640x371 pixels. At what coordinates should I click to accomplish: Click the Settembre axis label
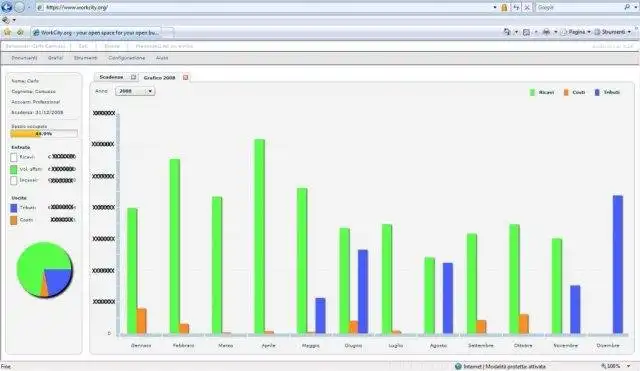pos(481,345)
